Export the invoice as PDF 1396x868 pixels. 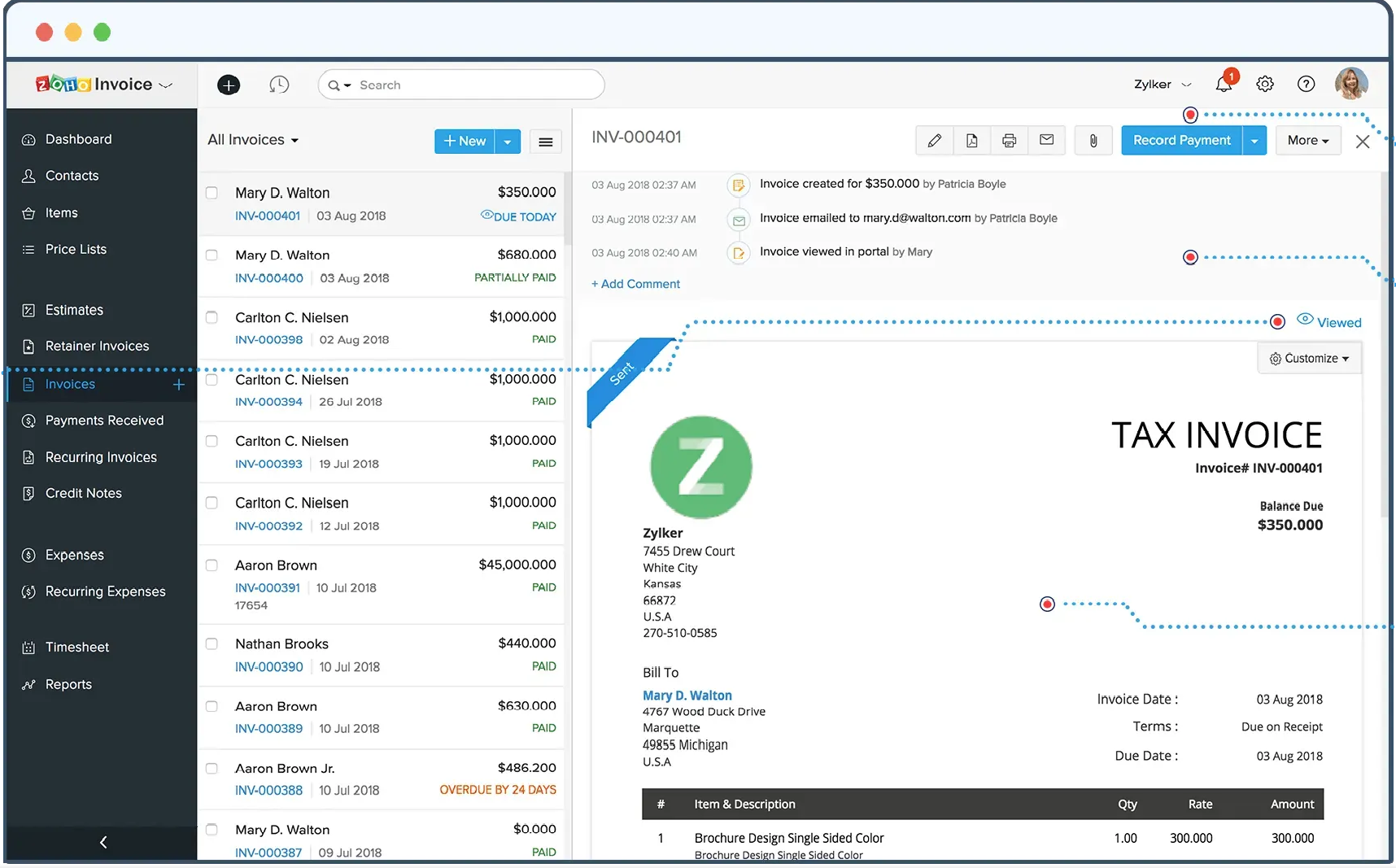click(971, 140)
